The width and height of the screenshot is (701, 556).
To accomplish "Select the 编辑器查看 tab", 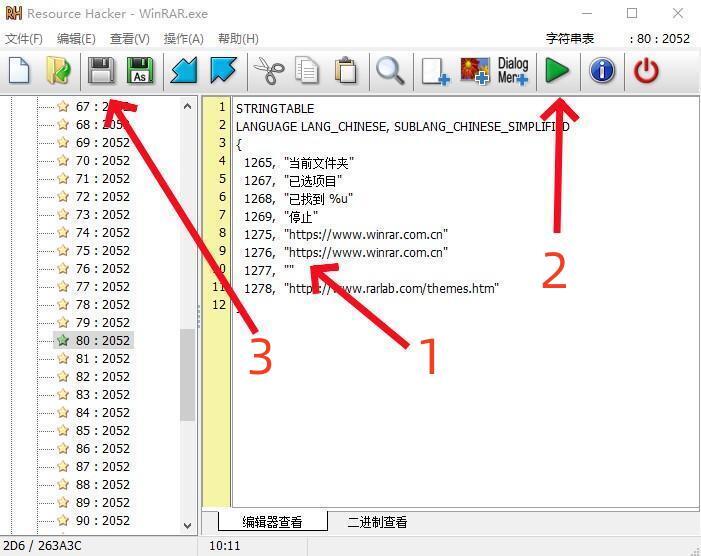I will pyautogui.click(x=271, y=522).
